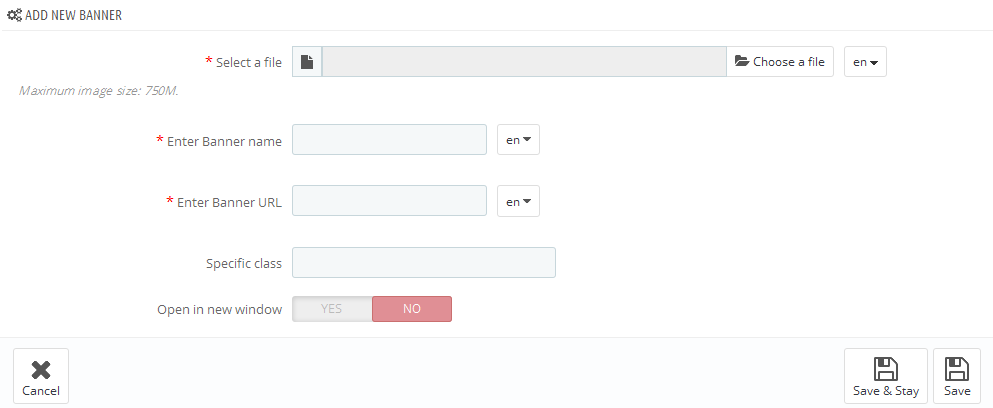Click the Select a file label
Screen dimensions: 993x408
click(249, 62)
